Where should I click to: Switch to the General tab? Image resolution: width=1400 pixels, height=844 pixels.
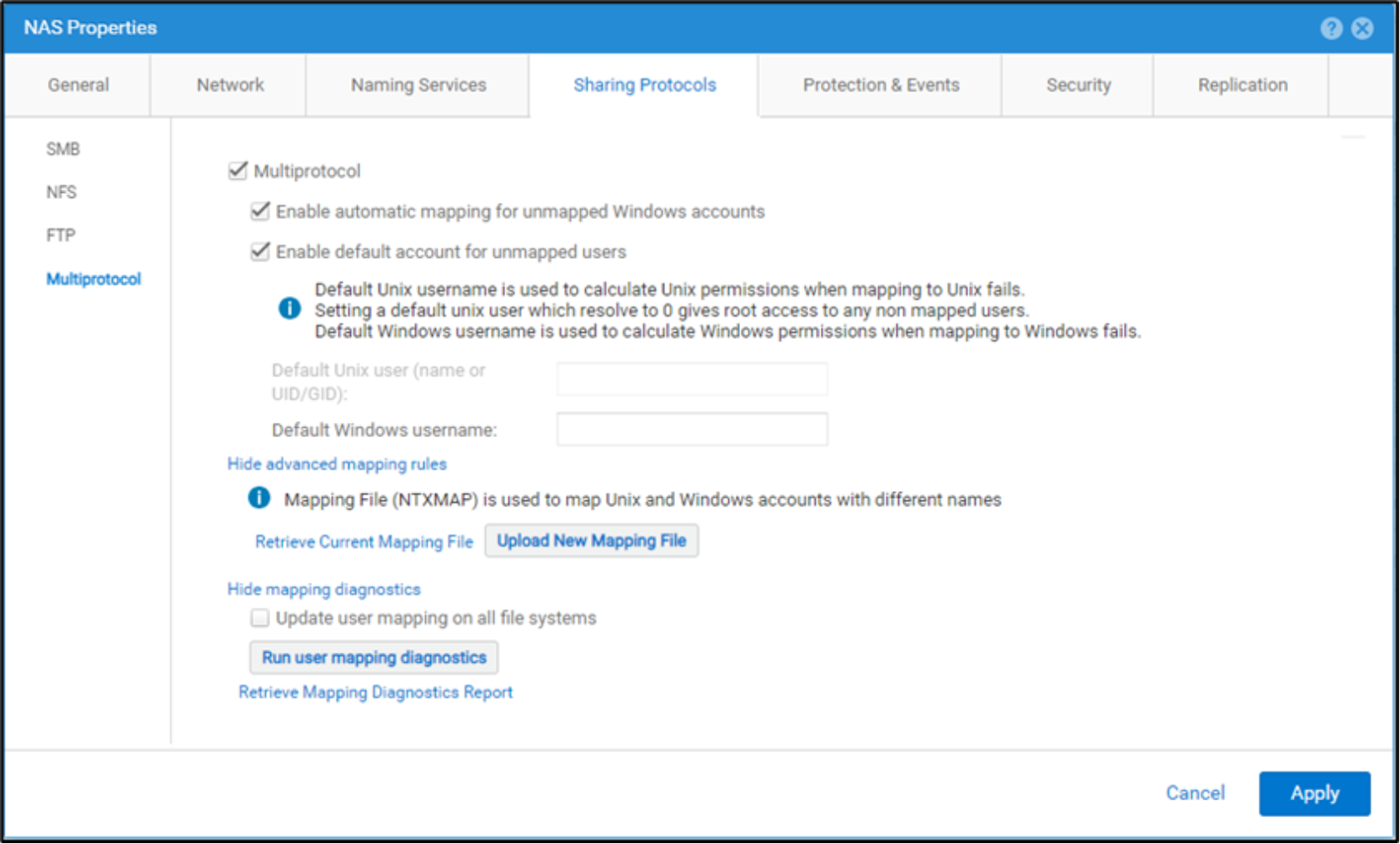pyautogui.click(x=78, y=85)
